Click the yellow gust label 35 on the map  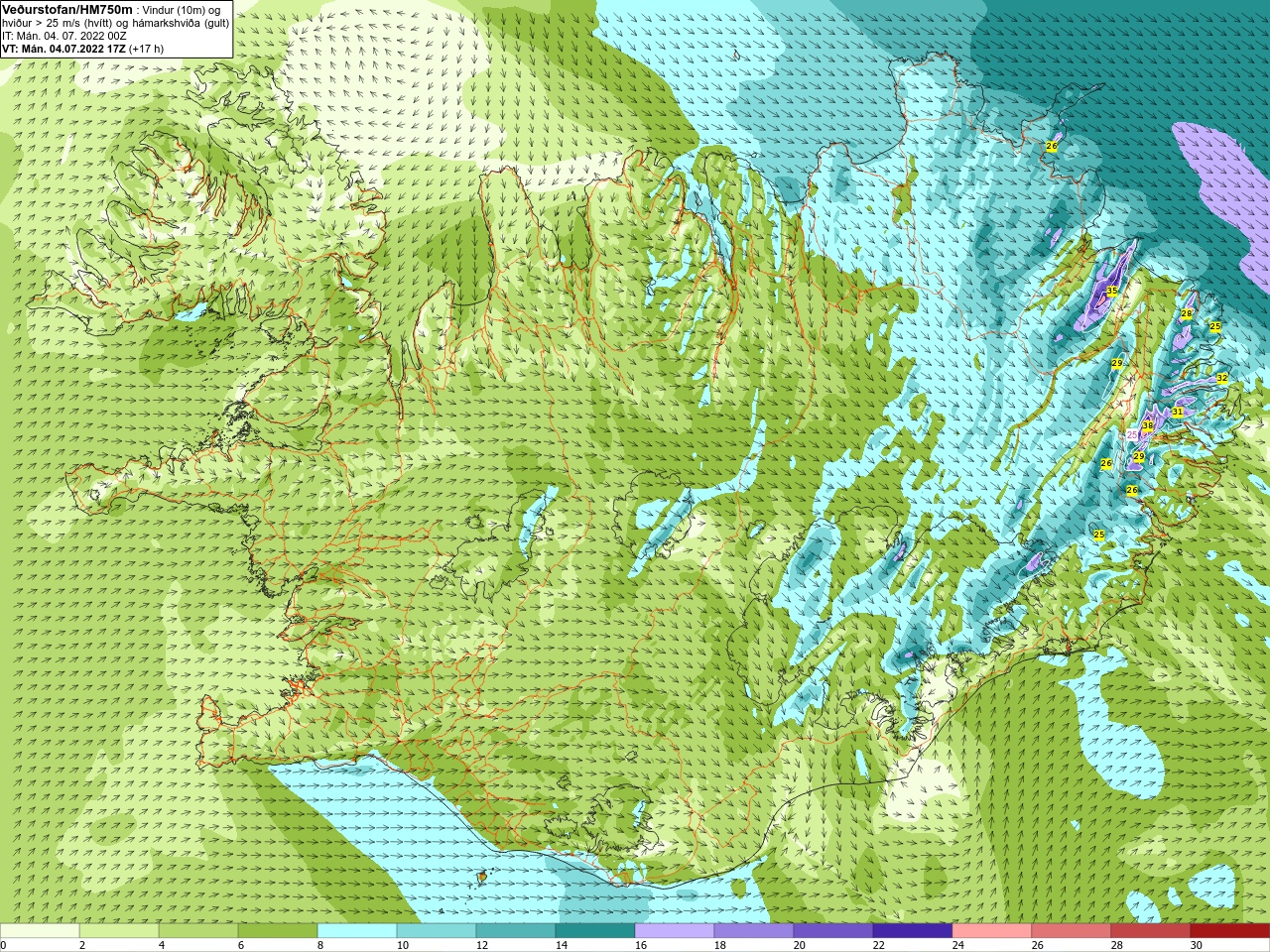1112,291
